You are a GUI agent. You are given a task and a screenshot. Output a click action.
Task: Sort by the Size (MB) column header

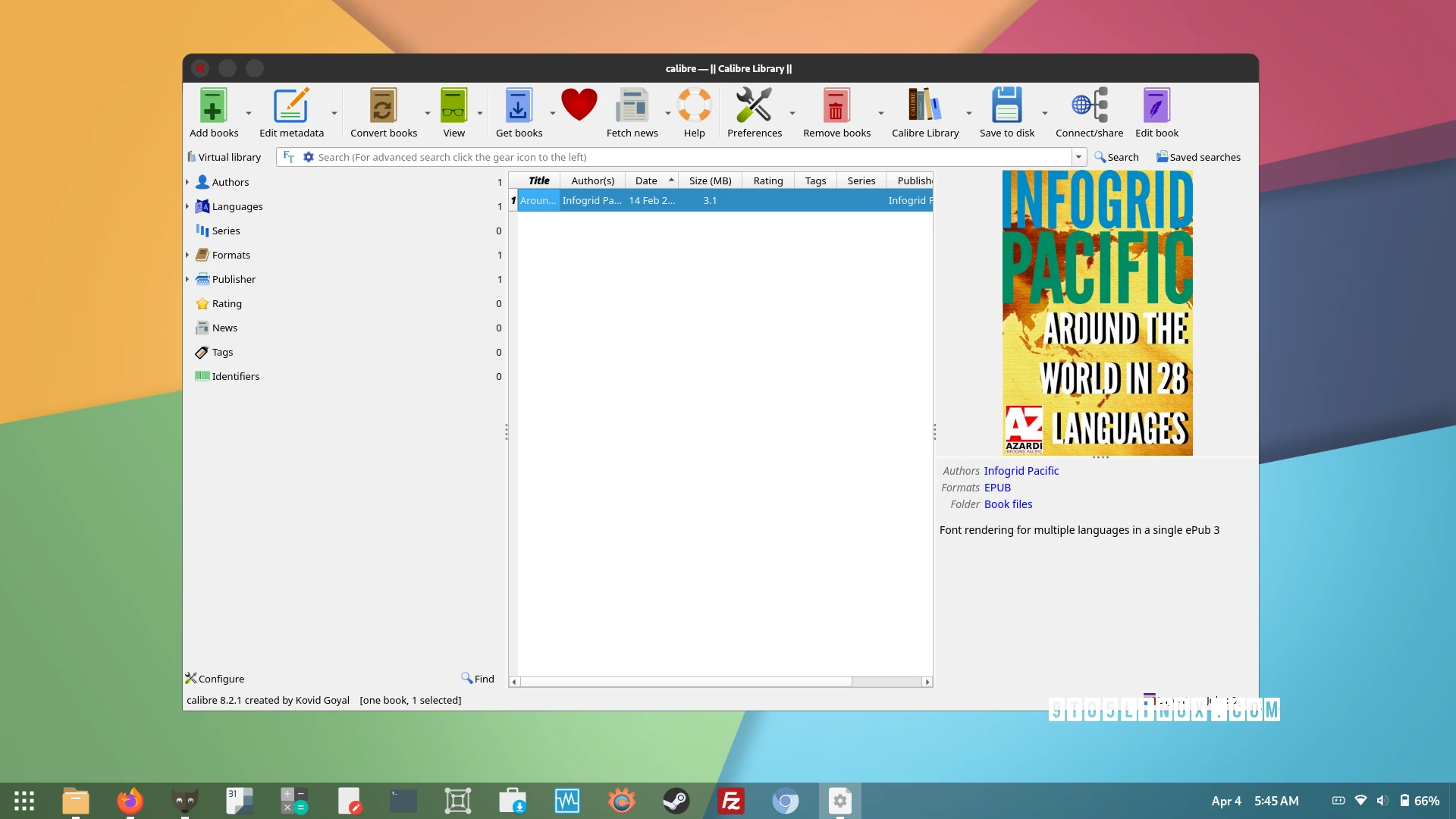(x=710, y=180)
